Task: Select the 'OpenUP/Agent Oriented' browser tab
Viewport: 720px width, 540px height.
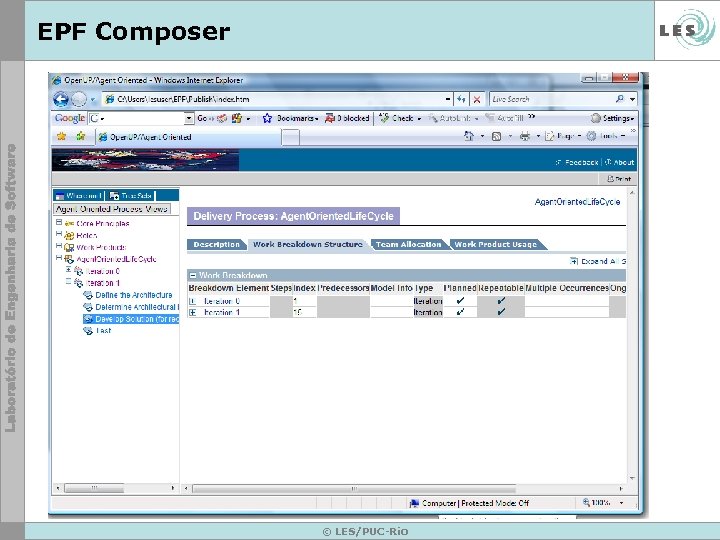Action: coord(188,137)
